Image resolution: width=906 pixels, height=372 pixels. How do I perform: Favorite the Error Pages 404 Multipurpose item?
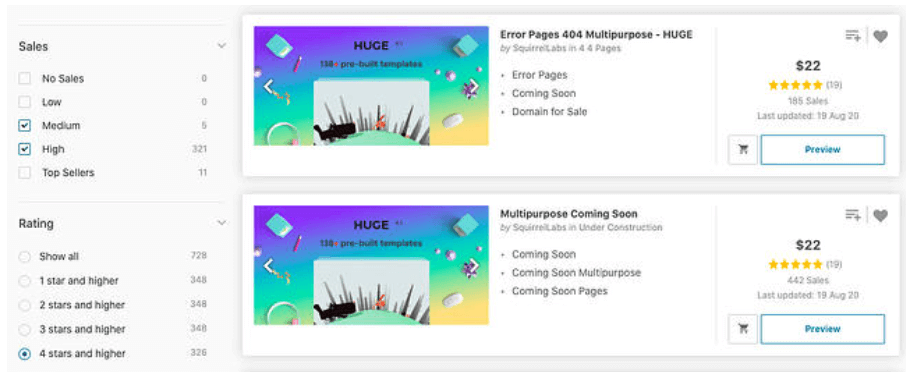click(880, 36)
